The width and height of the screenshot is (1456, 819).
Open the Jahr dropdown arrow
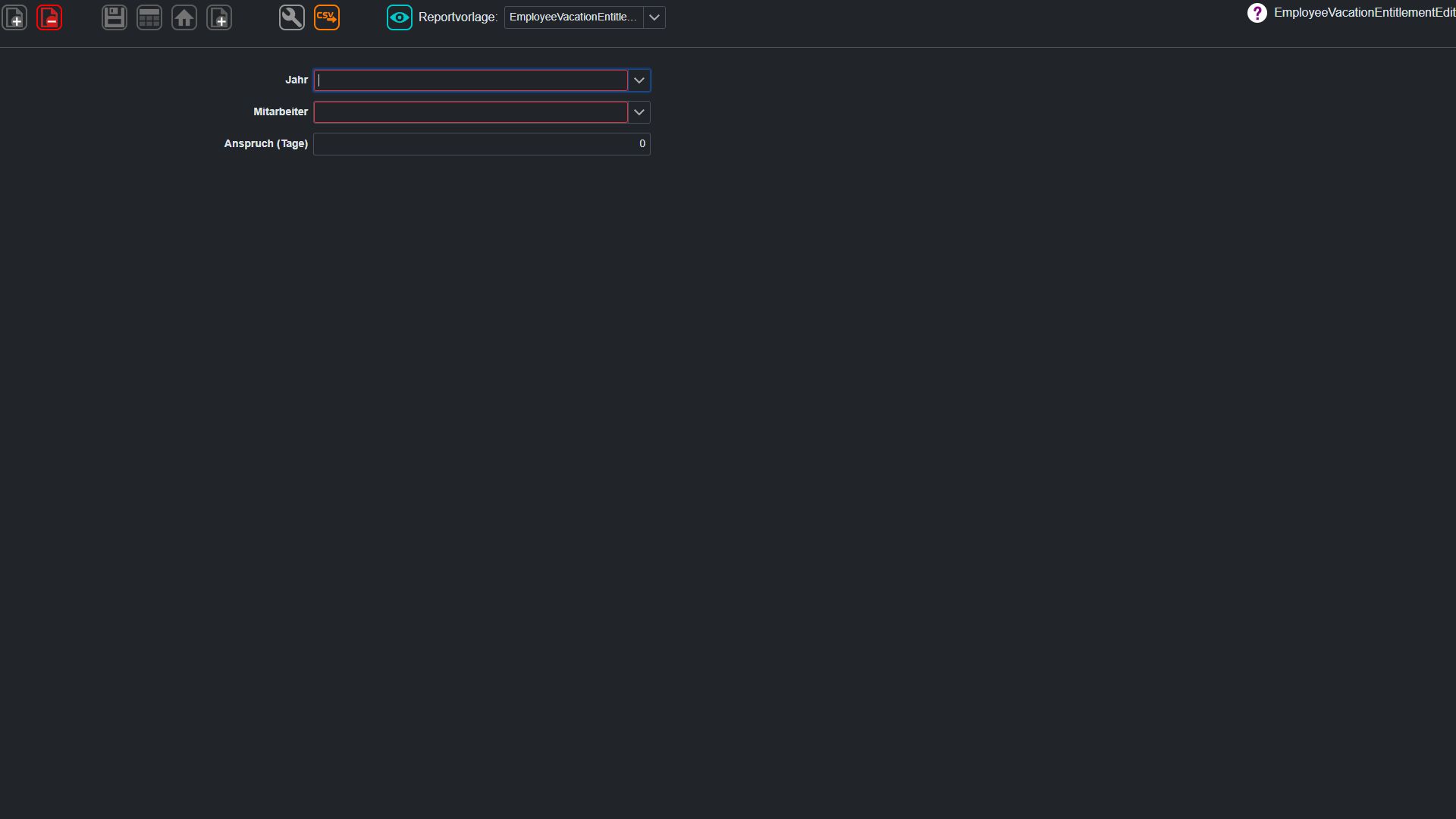(639, 80)
